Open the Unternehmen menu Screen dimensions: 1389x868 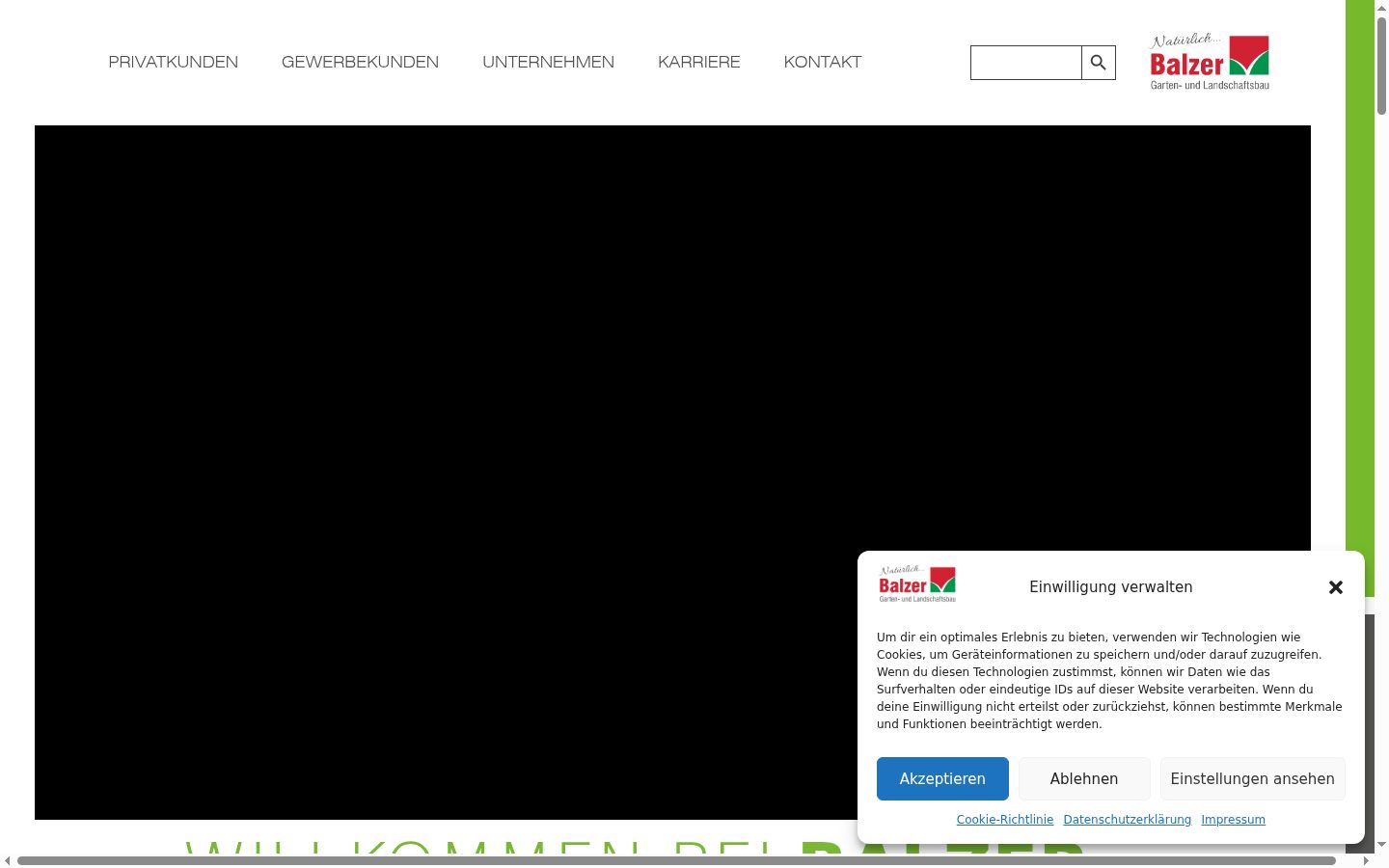click(548, 62)
